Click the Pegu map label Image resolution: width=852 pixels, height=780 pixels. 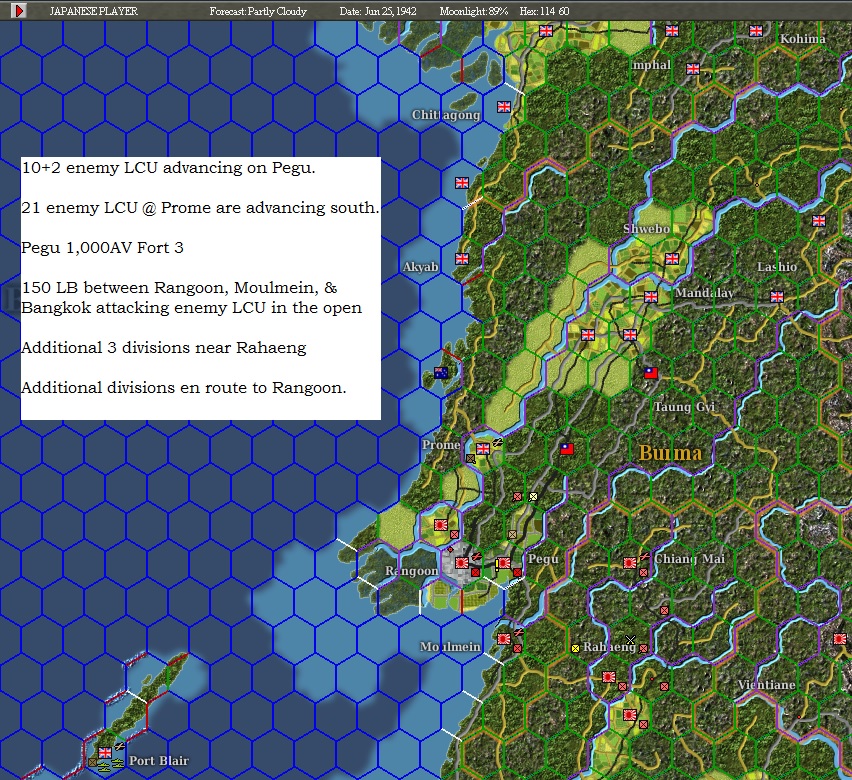pyautogui.click(x=543, y=559)
